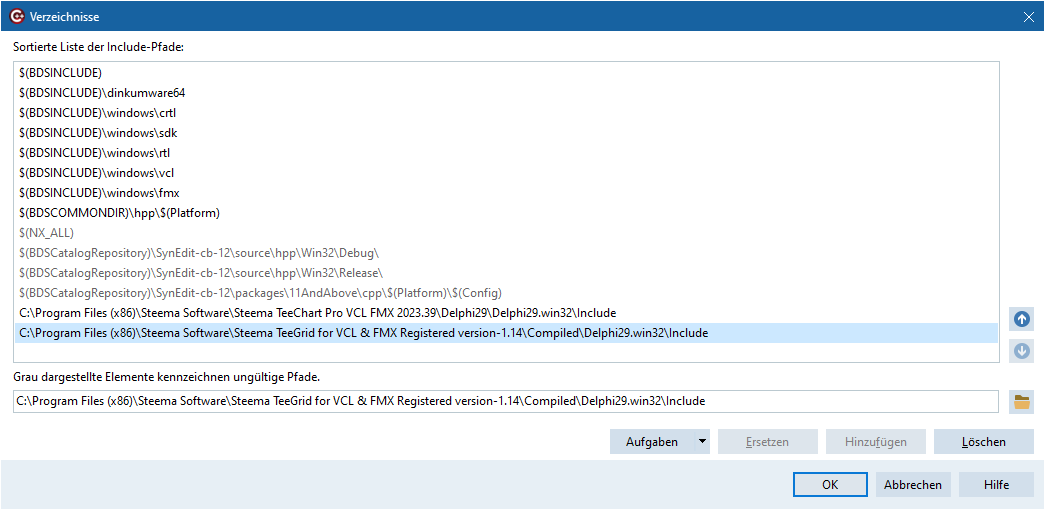Click the C++Builder app icon in title bar
Image resolution: width=1045 pixels, height=510 pixels.
[x=18, y=17]
